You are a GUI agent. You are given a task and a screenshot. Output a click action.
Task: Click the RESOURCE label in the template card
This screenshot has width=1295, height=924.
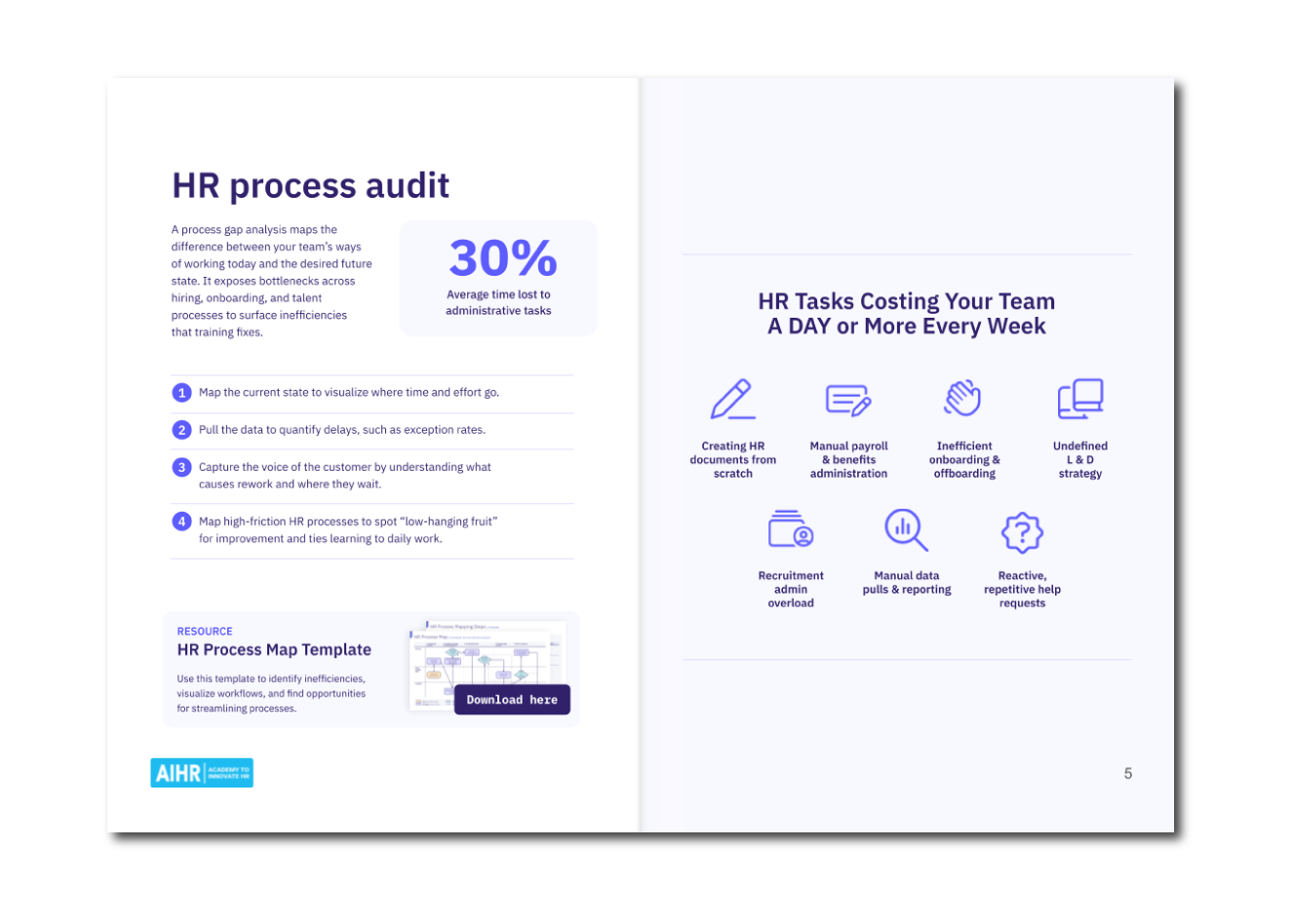click(x=205, y=632)
